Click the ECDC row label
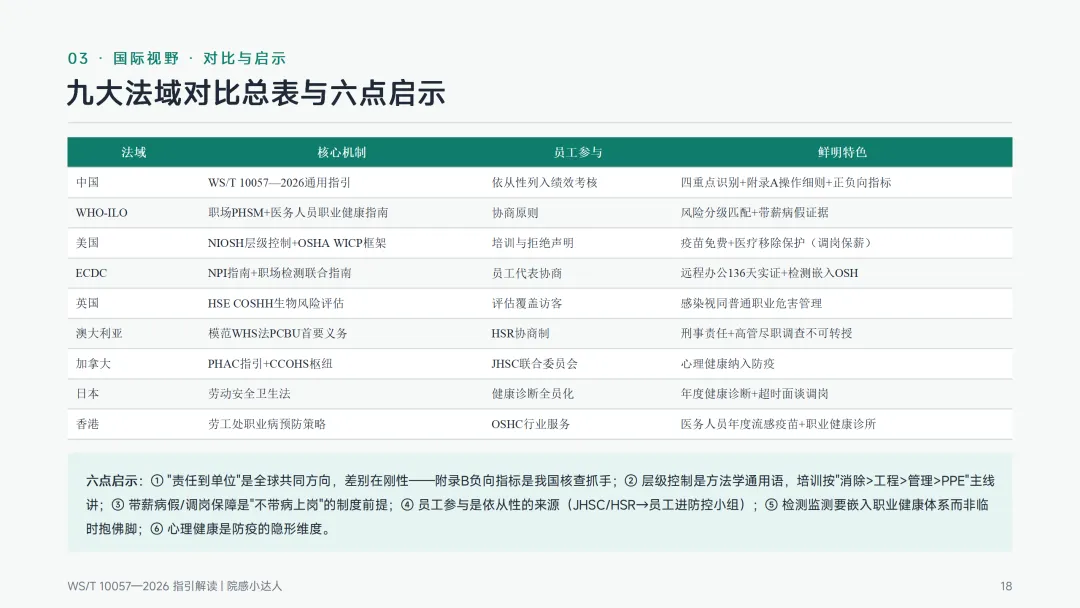The width and height of the screenshot is (1080, 608). coord(91,273)
